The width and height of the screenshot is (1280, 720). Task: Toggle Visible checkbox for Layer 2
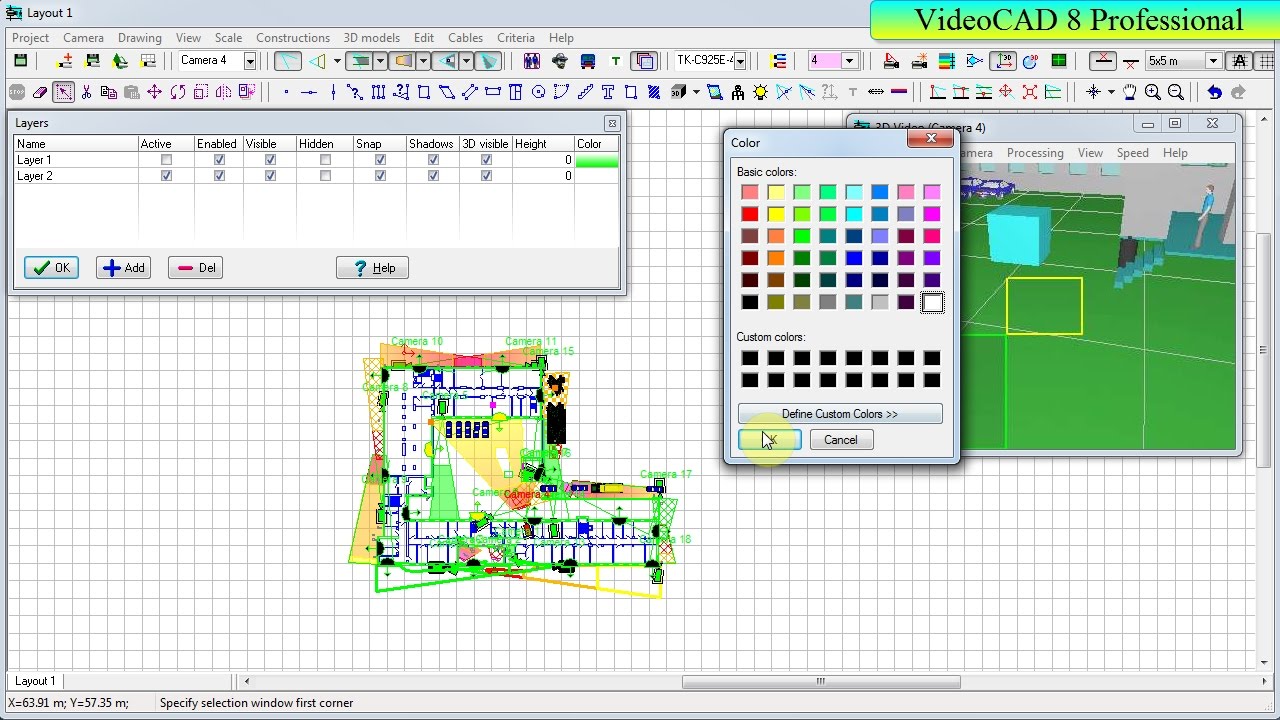[270, 176]
